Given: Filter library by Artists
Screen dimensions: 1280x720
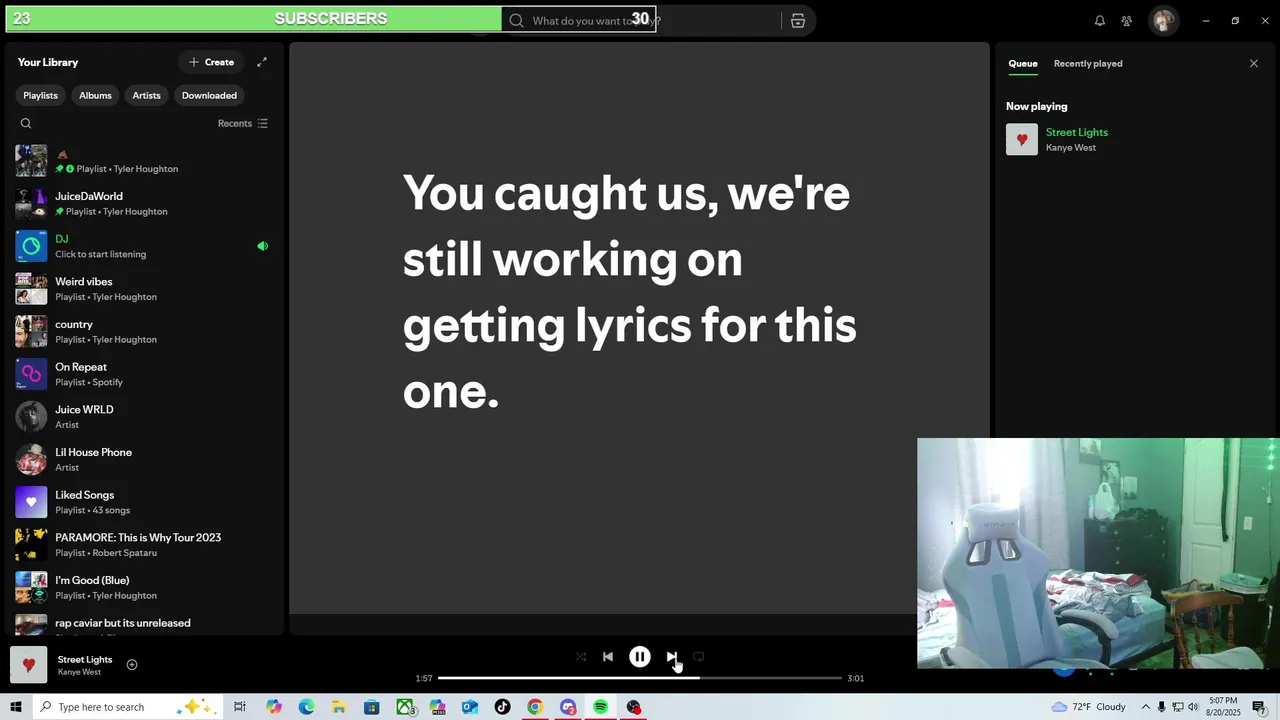Looking at the screenshot, I should pos(146,95).
